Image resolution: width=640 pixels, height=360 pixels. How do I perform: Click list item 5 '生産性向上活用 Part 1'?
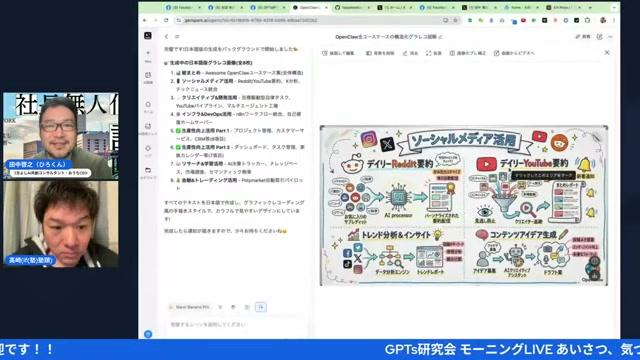(205, 131)
